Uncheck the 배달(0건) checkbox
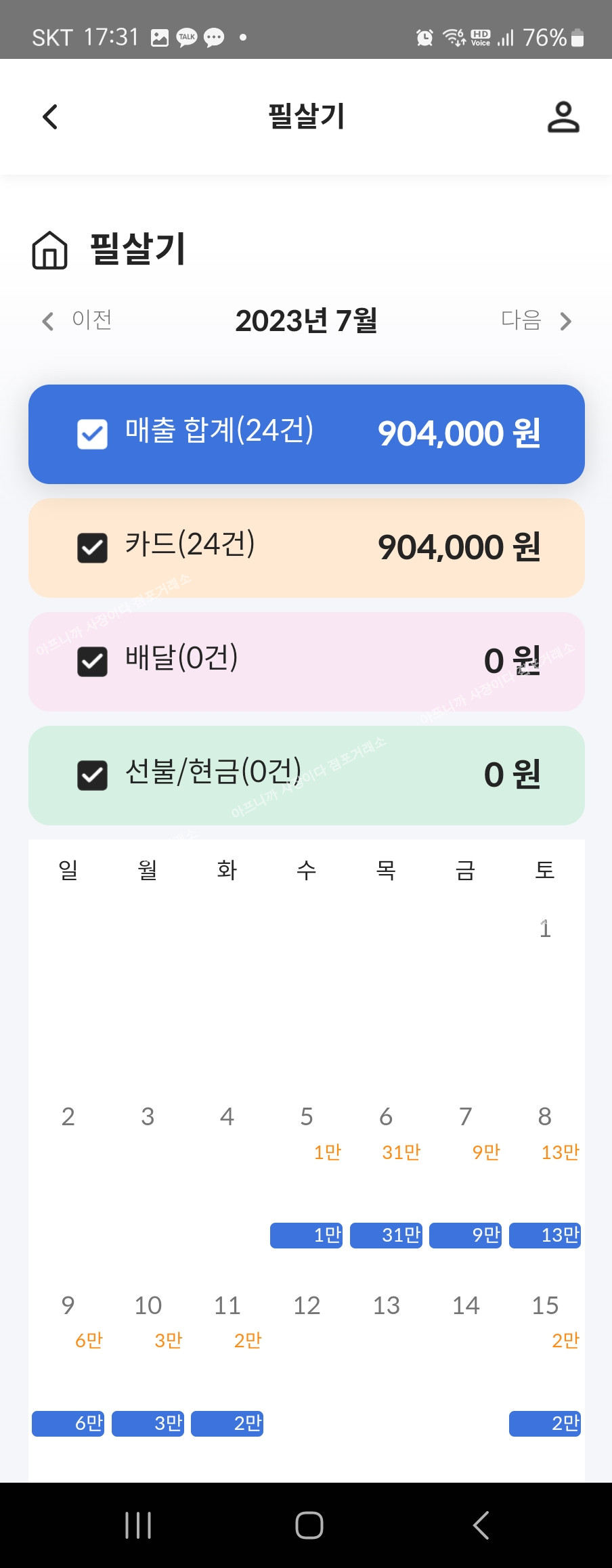The width and height of the screenshot is (612, 1568). point(92,661)
